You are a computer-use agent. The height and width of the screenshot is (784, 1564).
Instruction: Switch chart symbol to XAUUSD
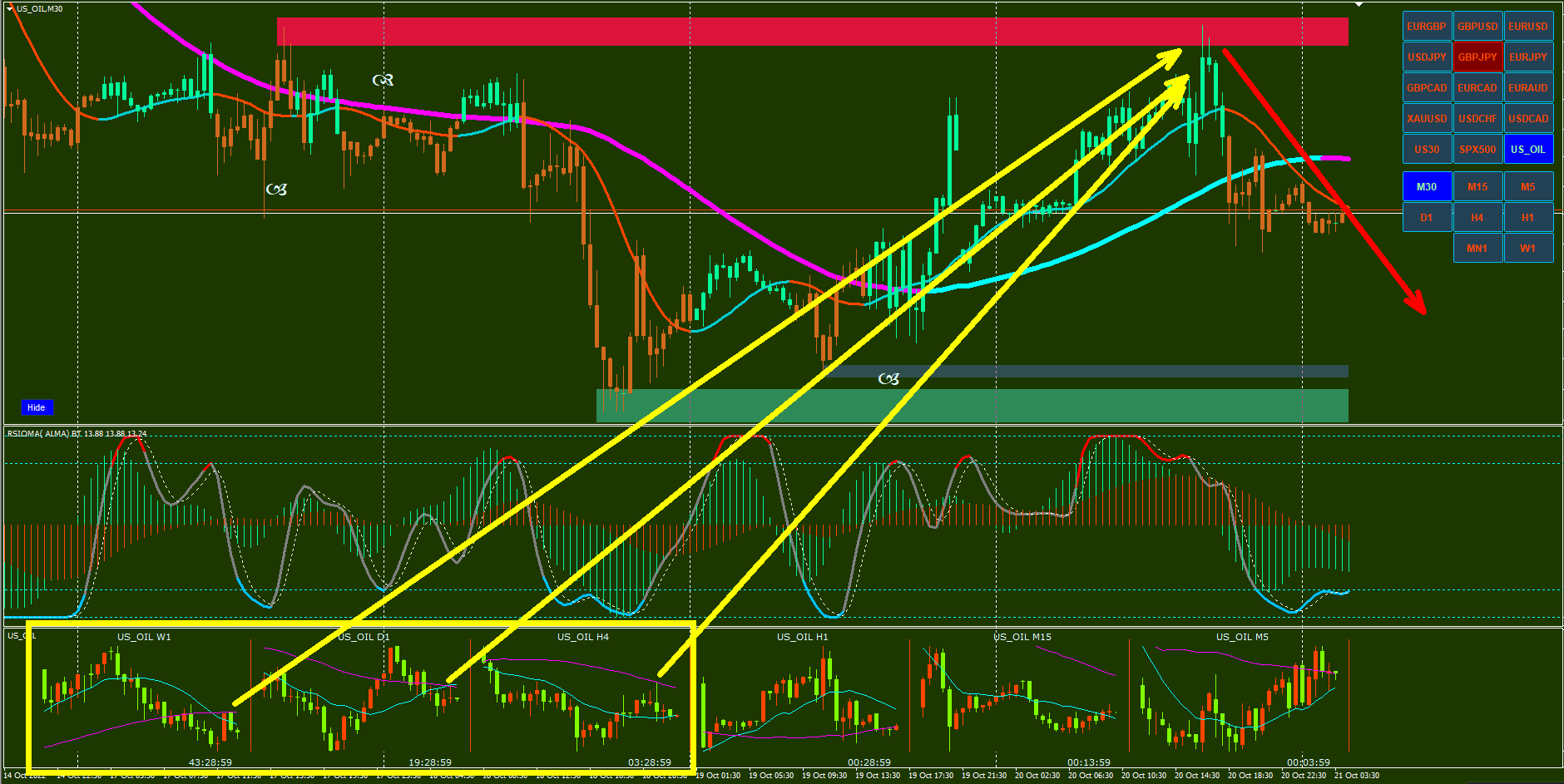point(1427,119)
